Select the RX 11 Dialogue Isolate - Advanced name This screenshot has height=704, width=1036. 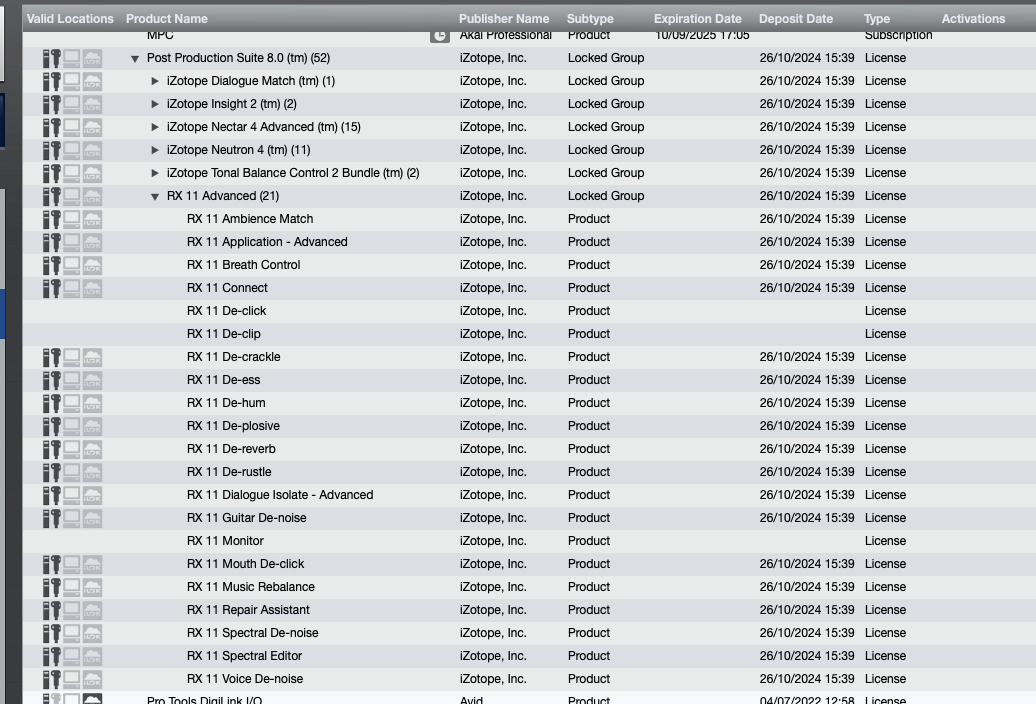pyautogui.click(x=280, y=495)
